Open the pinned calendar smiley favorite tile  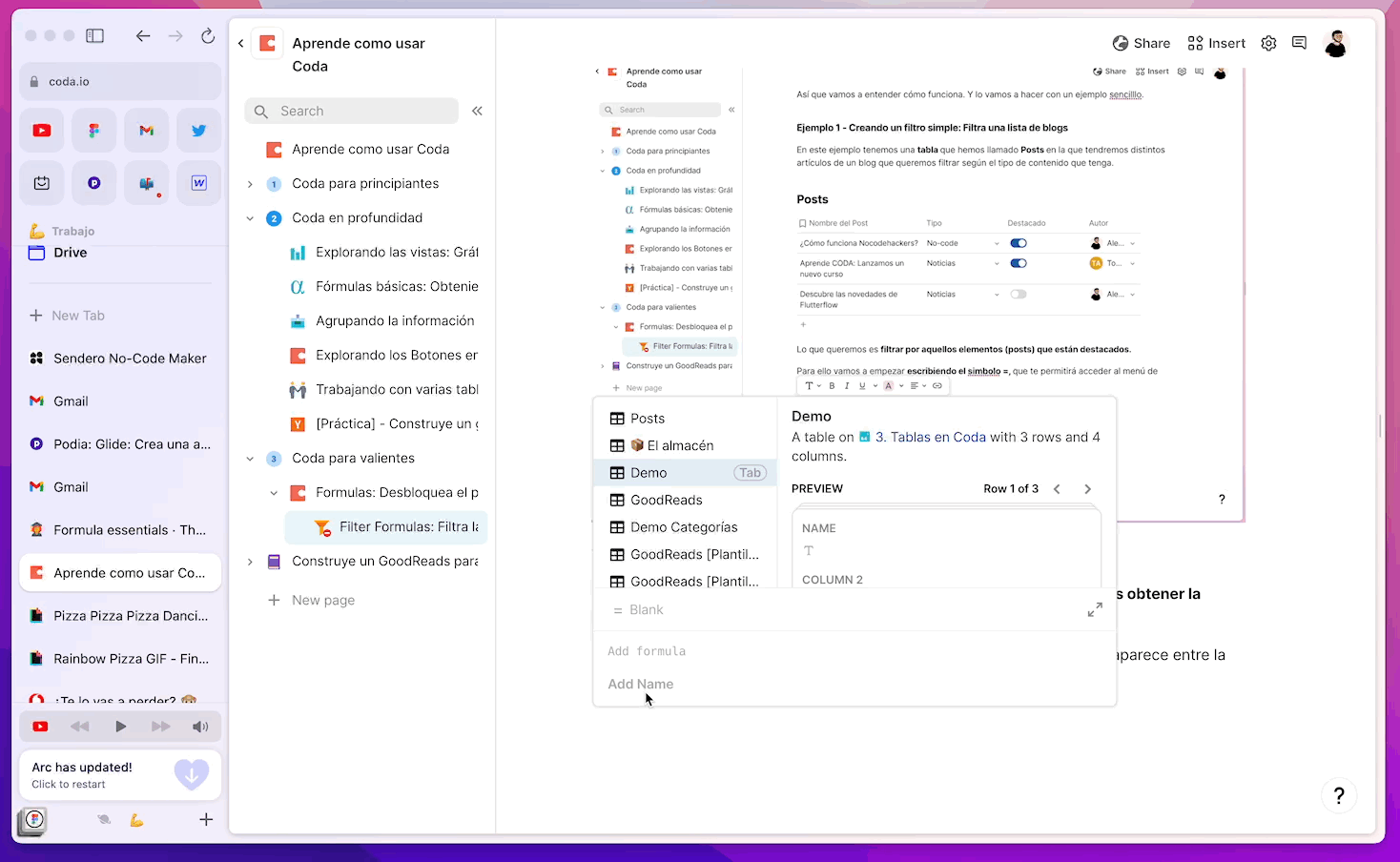tap(42, 183)
